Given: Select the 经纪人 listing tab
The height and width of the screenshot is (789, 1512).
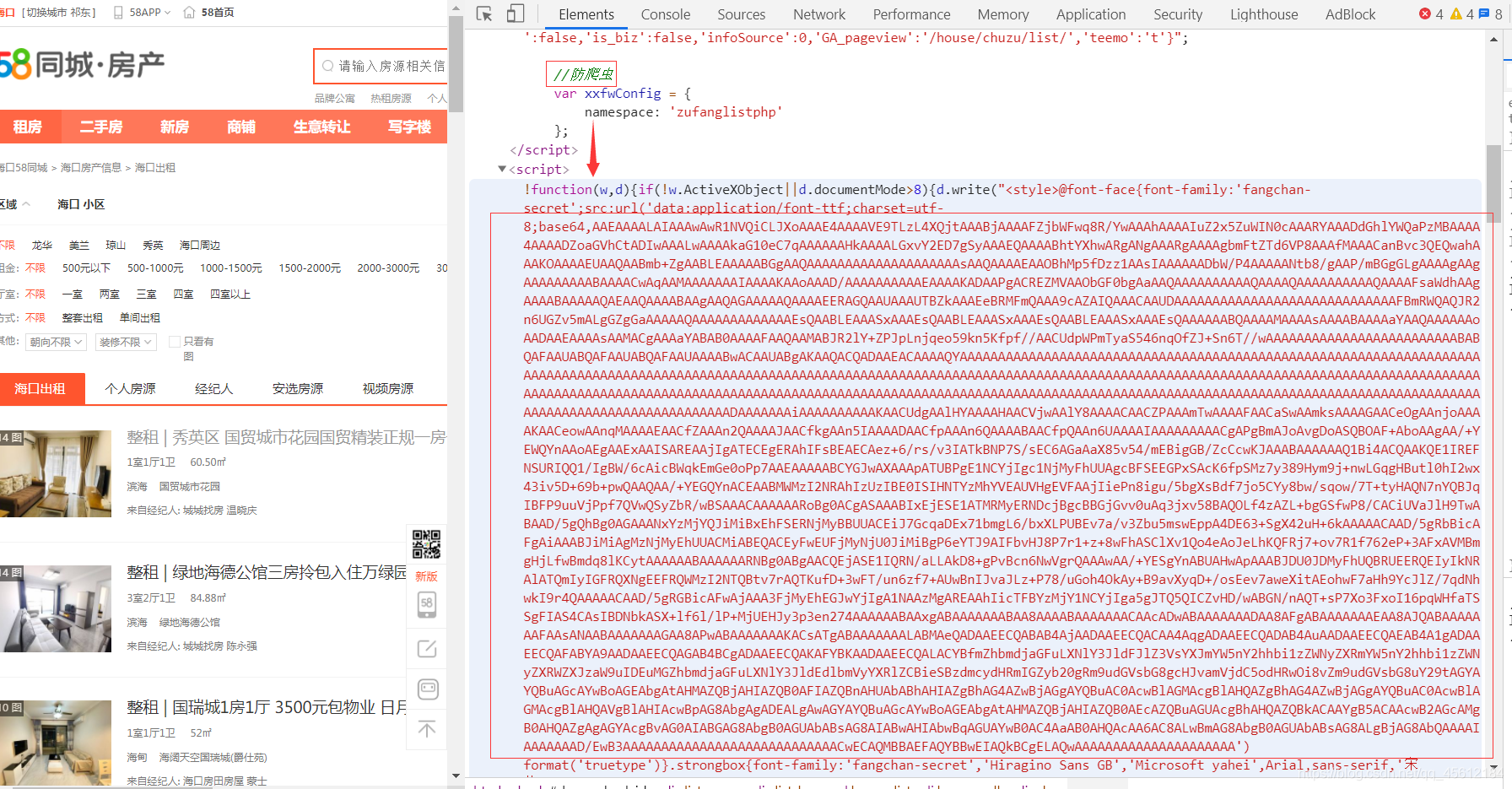Looking at the screenshot, I should pos(213,388).
